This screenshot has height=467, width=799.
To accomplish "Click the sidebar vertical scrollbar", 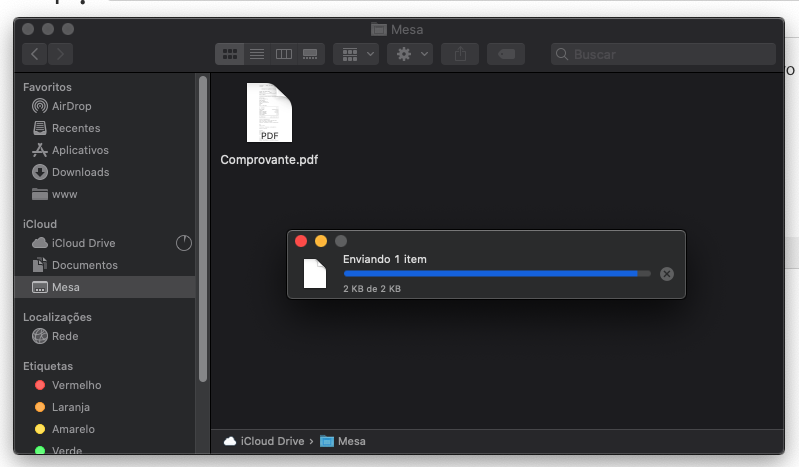I will [x=203, y=228].
